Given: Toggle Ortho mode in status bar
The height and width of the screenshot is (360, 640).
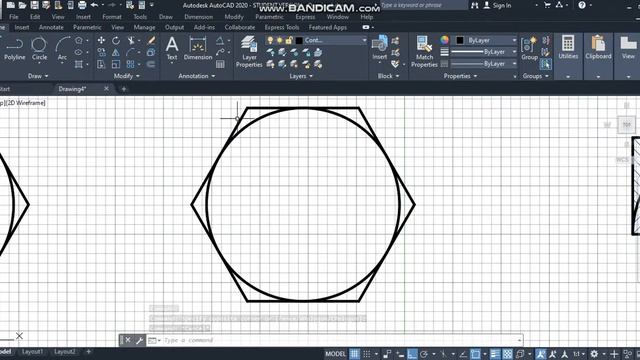Looking at the screenshot, I should (x=412, y=354).
